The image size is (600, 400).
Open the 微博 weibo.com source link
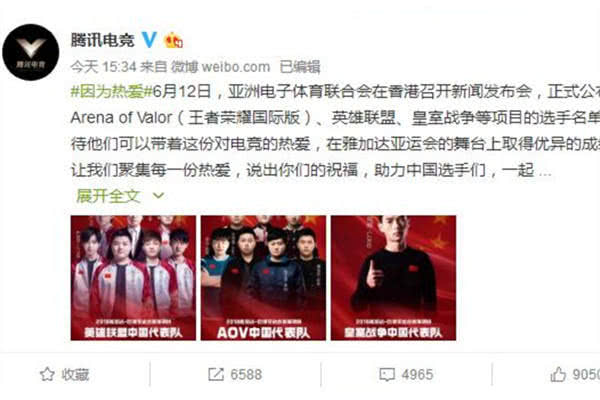pyautogui.click(x=220, y=67)
